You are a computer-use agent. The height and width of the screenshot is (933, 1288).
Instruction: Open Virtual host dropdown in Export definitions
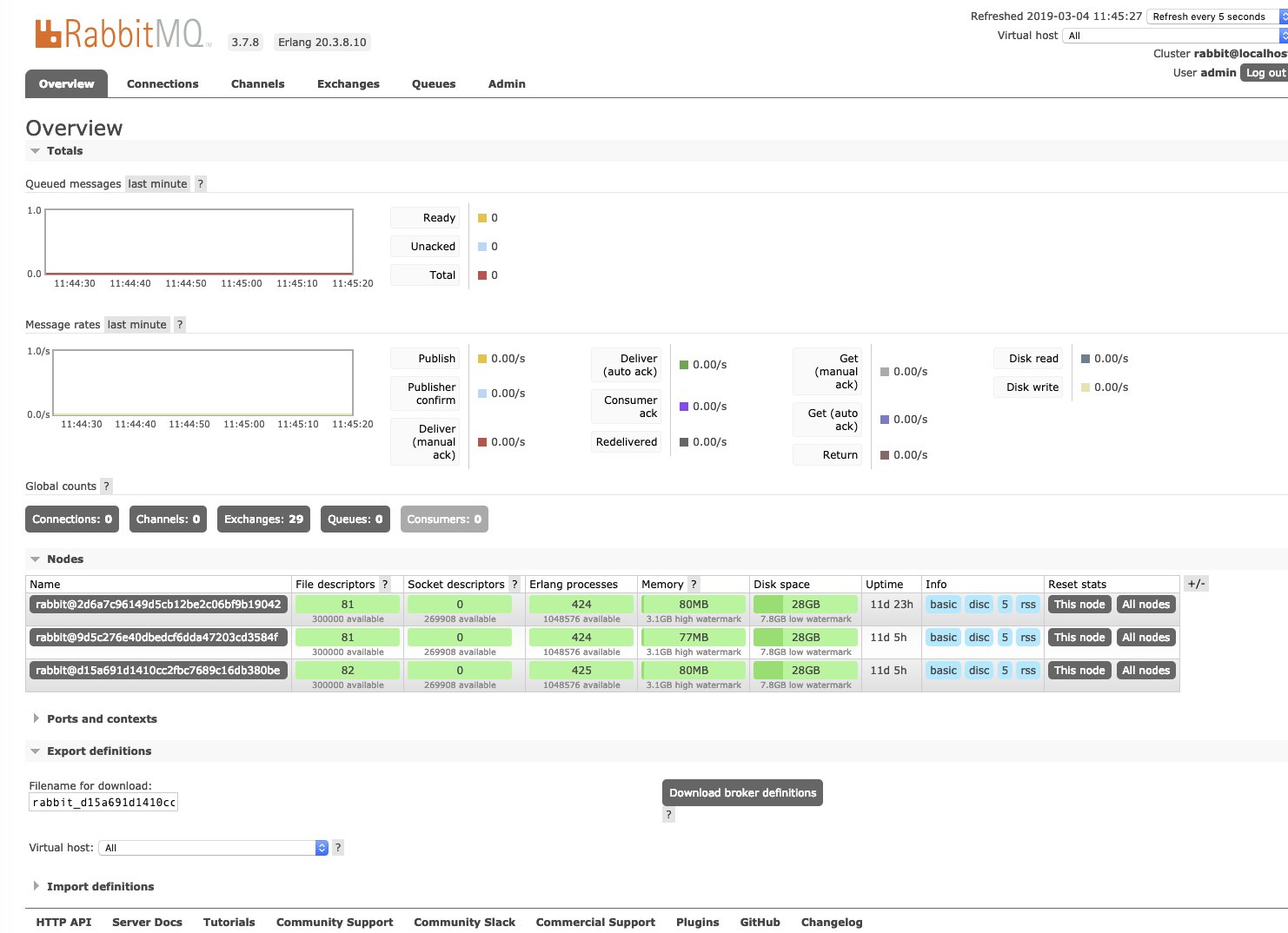pyautogui.click(x=213, y=848)
